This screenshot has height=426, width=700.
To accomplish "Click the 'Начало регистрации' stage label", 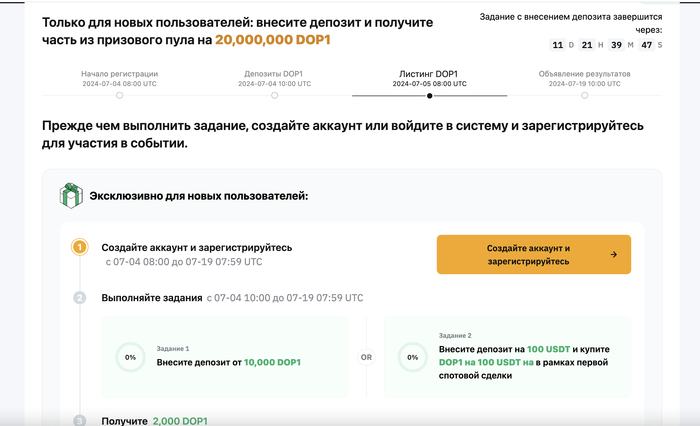I will pos(119,74).
